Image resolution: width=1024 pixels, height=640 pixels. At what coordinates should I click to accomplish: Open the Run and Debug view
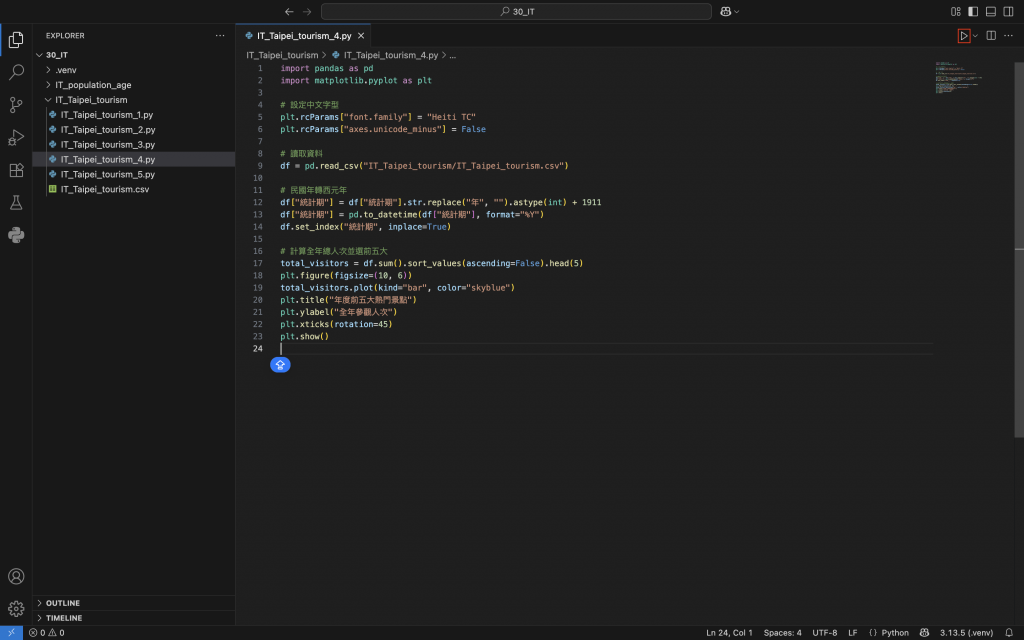coord(16,137)
